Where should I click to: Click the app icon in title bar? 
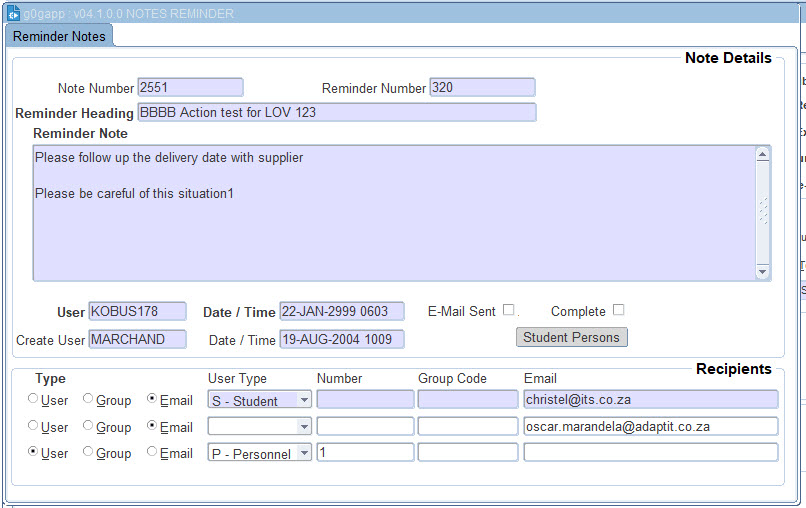tap(14, 14)
